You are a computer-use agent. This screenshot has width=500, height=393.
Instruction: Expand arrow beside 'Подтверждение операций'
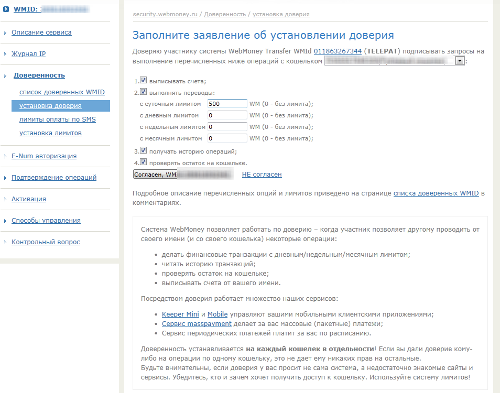point(5,178)
